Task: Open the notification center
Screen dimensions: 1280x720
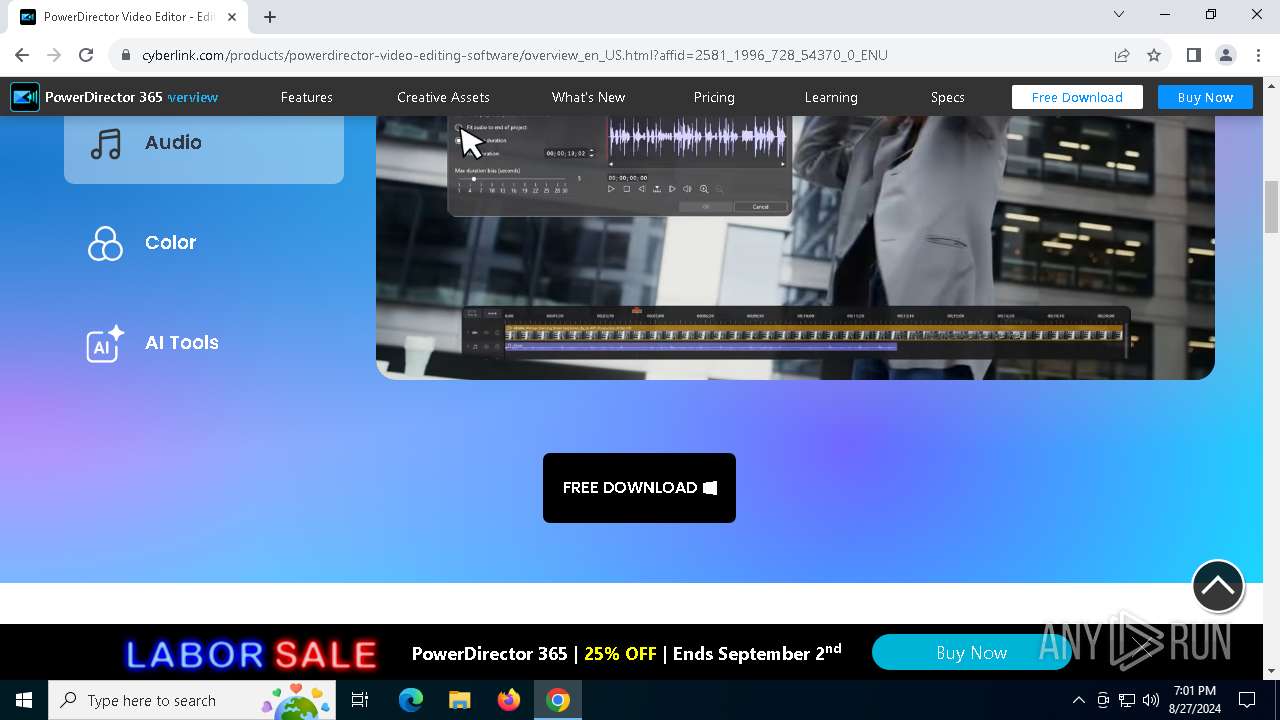Action: pyautogui.click(x=1247, y=700)
